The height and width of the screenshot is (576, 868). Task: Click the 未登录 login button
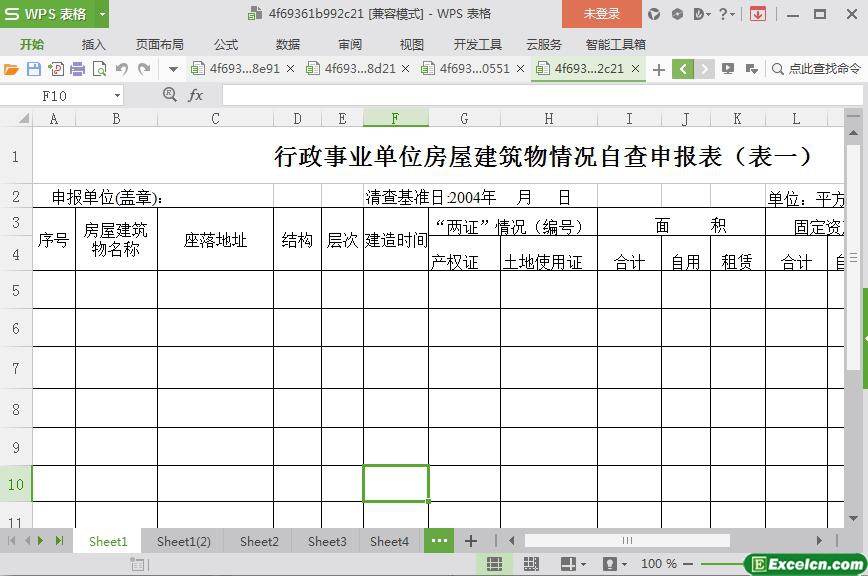coord(601,14)
